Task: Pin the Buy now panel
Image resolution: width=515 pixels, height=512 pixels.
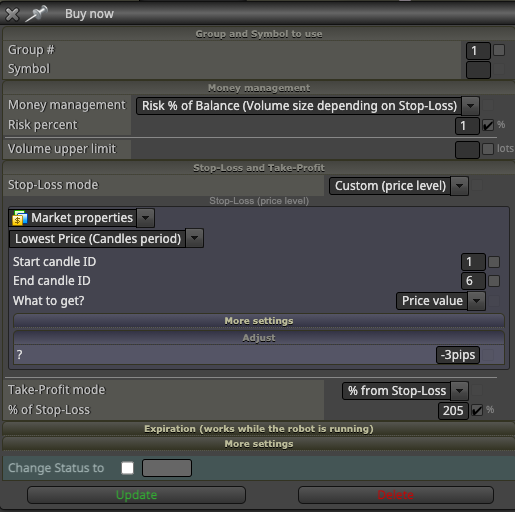Action: tap(37, 14)
